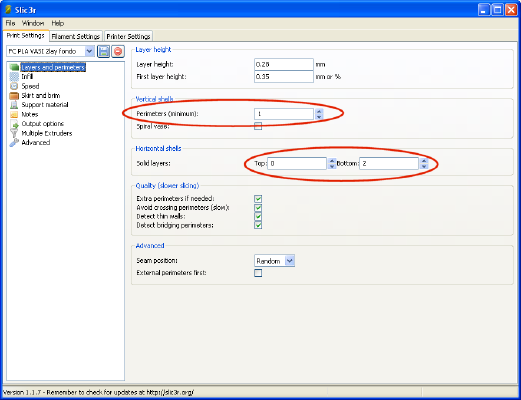Open the Support material page

(x=45, y=105)
